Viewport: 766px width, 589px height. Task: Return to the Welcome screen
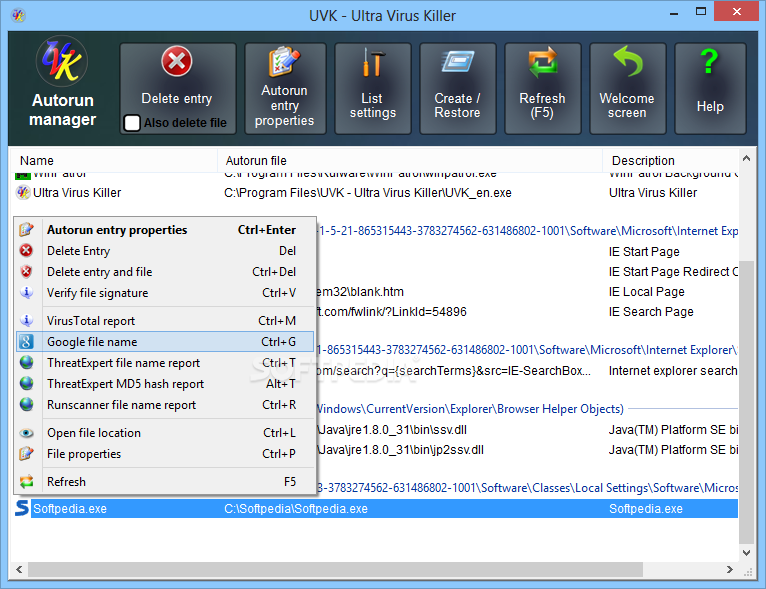click(x=627, y=88)
